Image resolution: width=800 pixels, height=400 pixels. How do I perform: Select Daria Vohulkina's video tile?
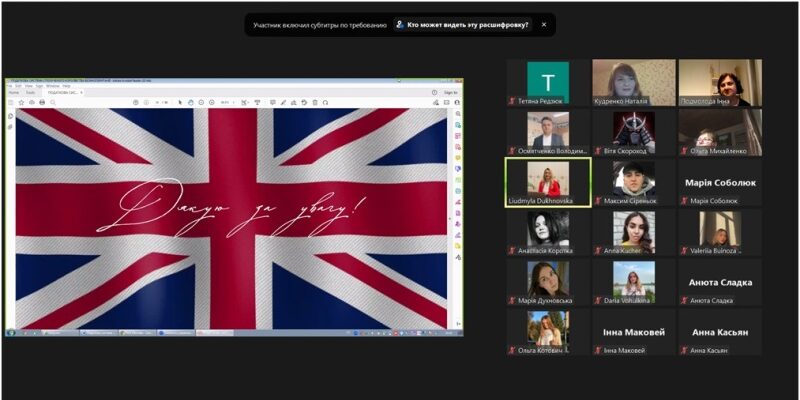pyautogui.click(x=634, y=282)
